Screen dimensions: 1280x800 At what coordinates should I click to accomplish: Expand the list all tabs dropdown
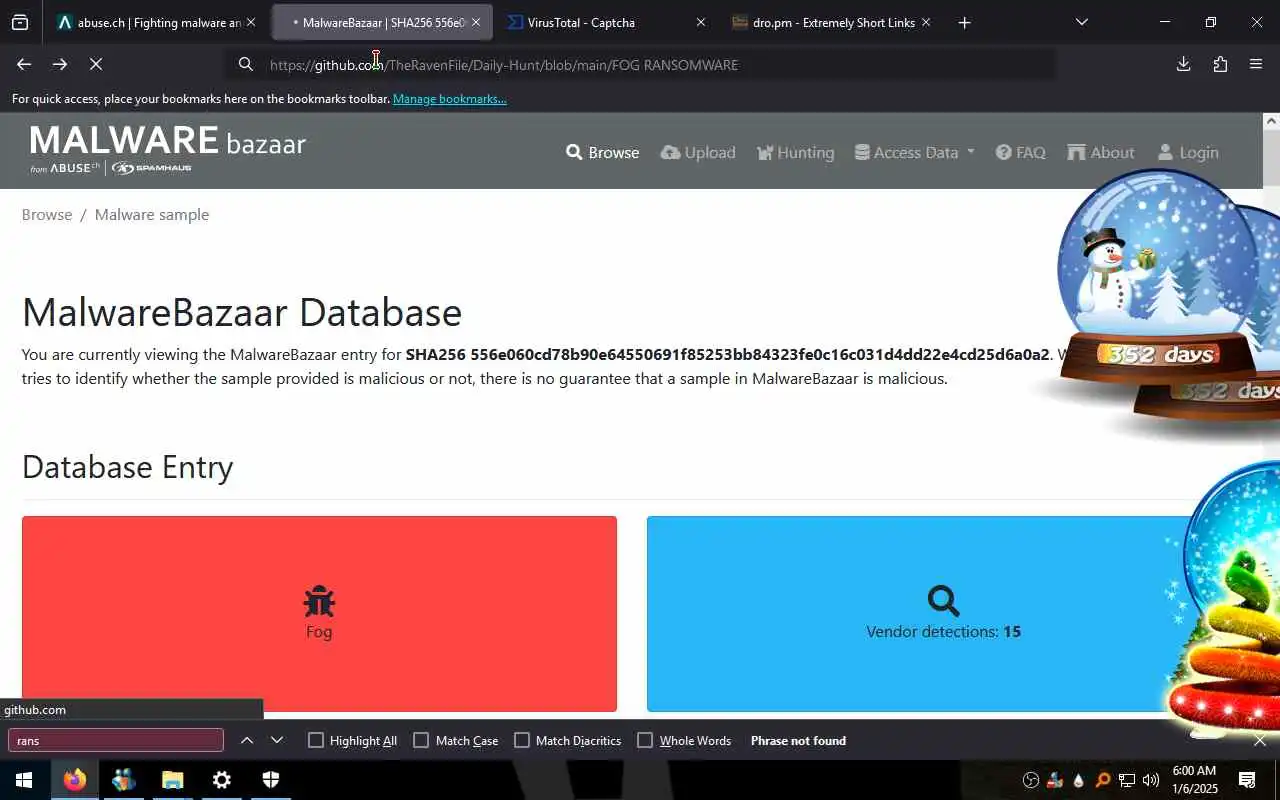point(1081,22)
